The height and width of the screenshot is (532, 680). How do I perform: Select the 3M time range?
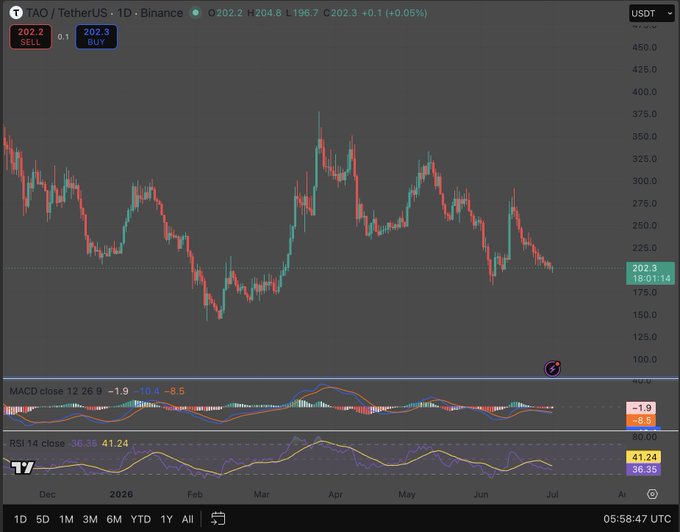pos(90,519)
